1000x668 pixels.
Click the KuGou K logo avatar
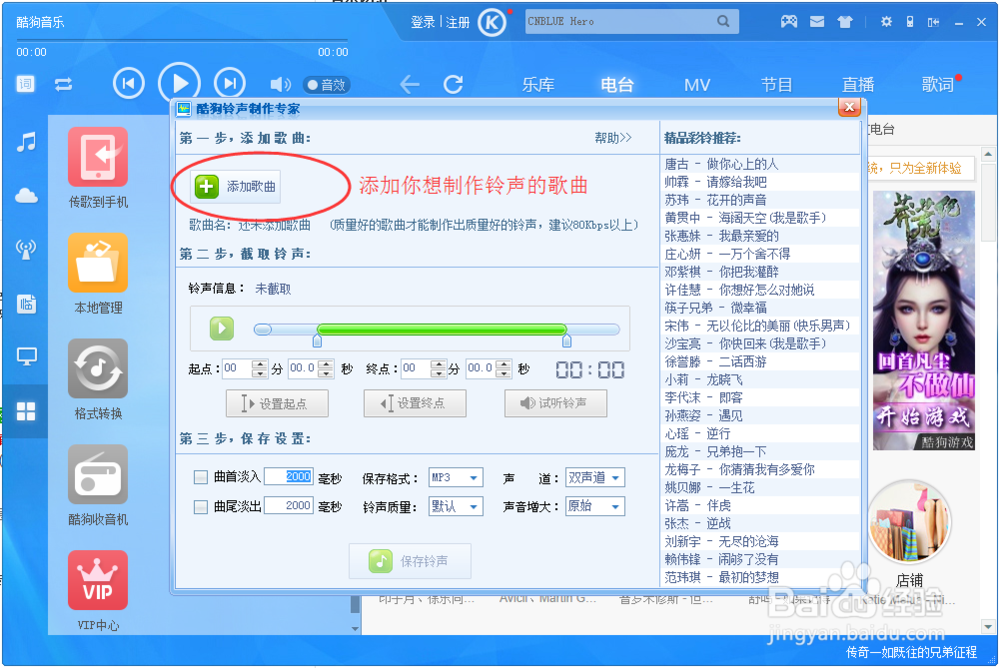click(x=492, y=23)
